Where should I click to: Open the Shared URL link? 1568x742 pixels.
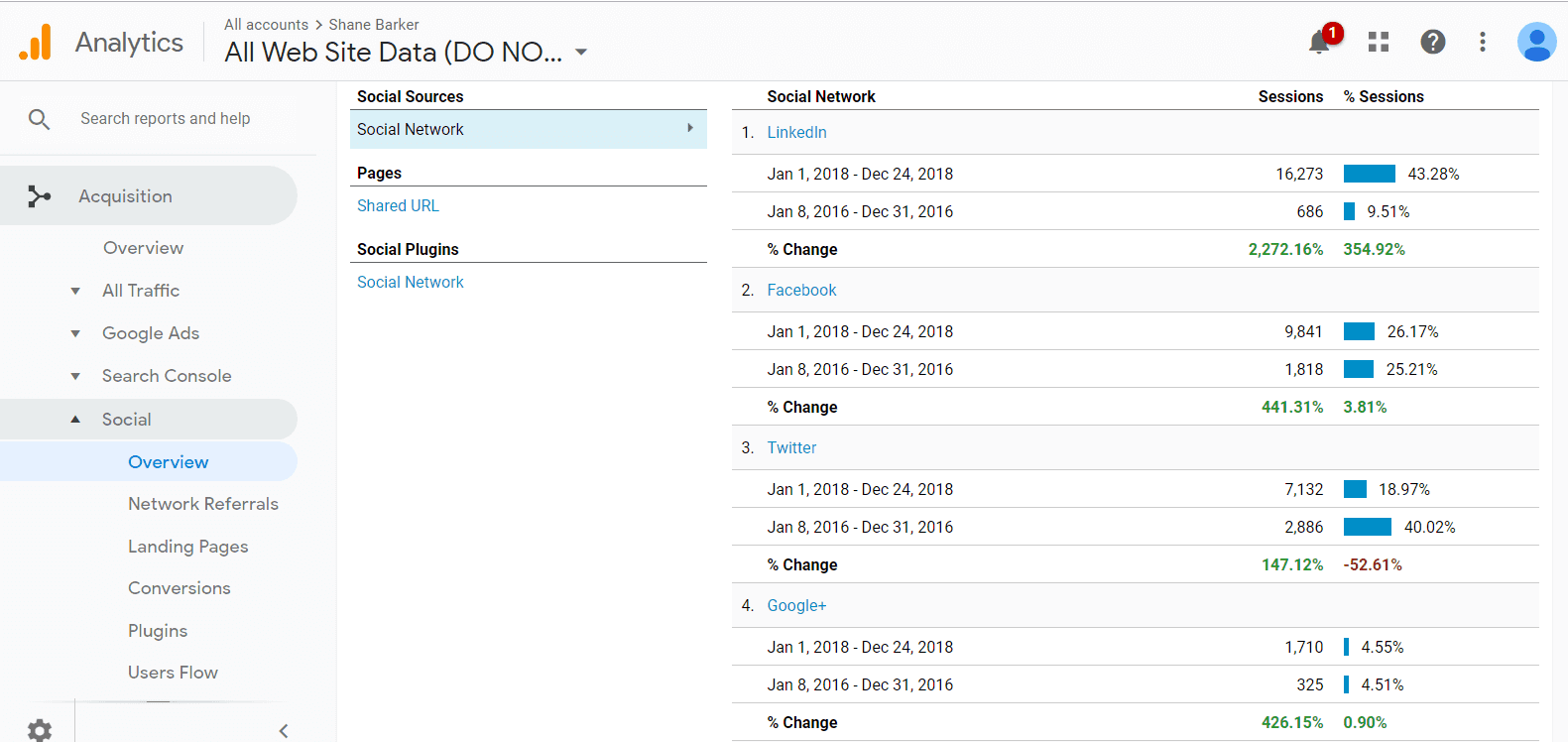398,205
